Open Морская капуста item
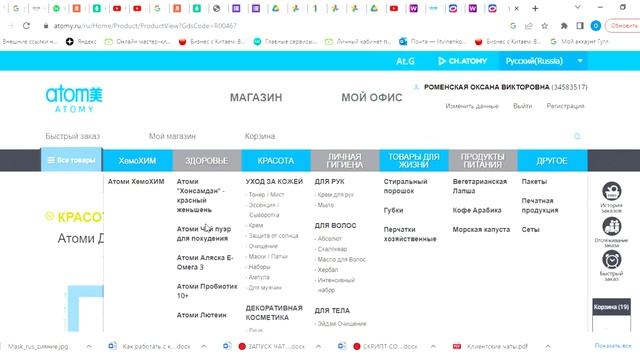The width and height of the screenshot is (640, 360). (481, 229)
